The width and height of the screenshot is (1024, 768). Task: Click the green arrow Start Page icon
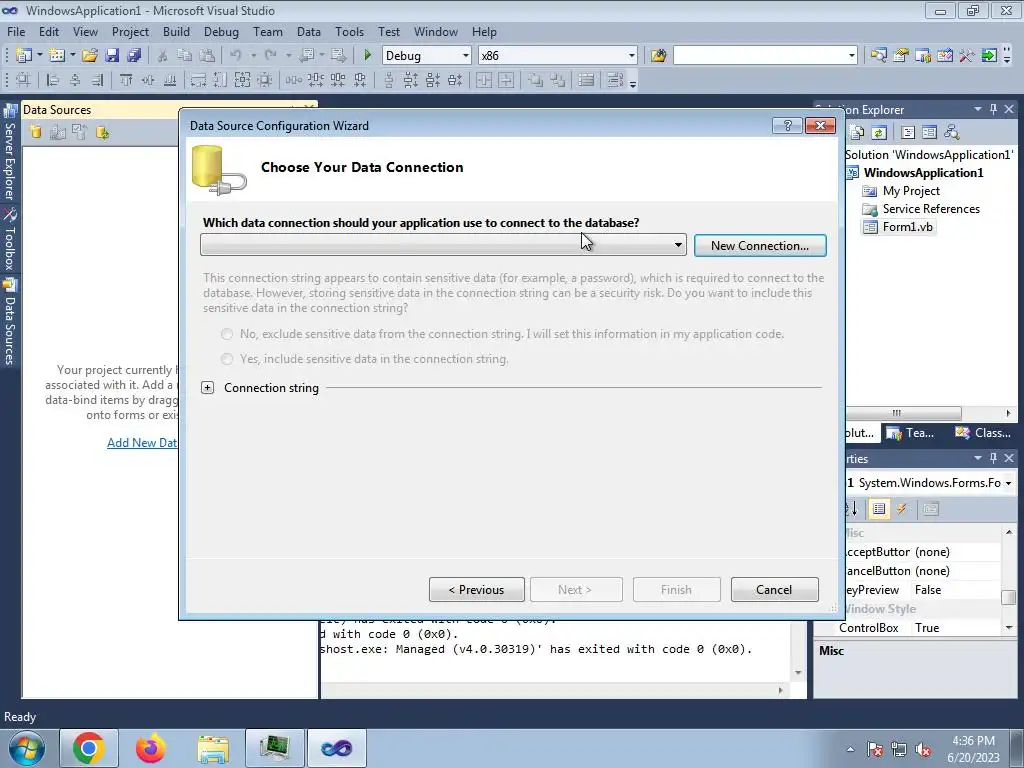[x=989, y=56]
